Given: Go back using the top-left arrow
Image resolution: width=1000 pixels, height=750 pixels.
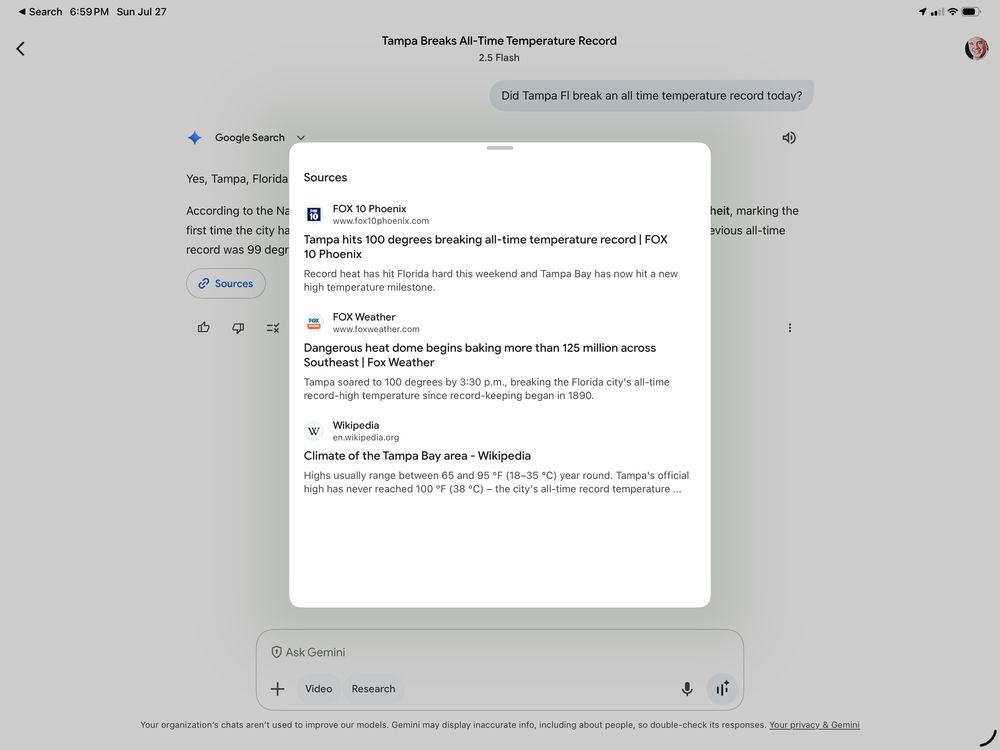Looking at the screenshot, I should 20,48.
